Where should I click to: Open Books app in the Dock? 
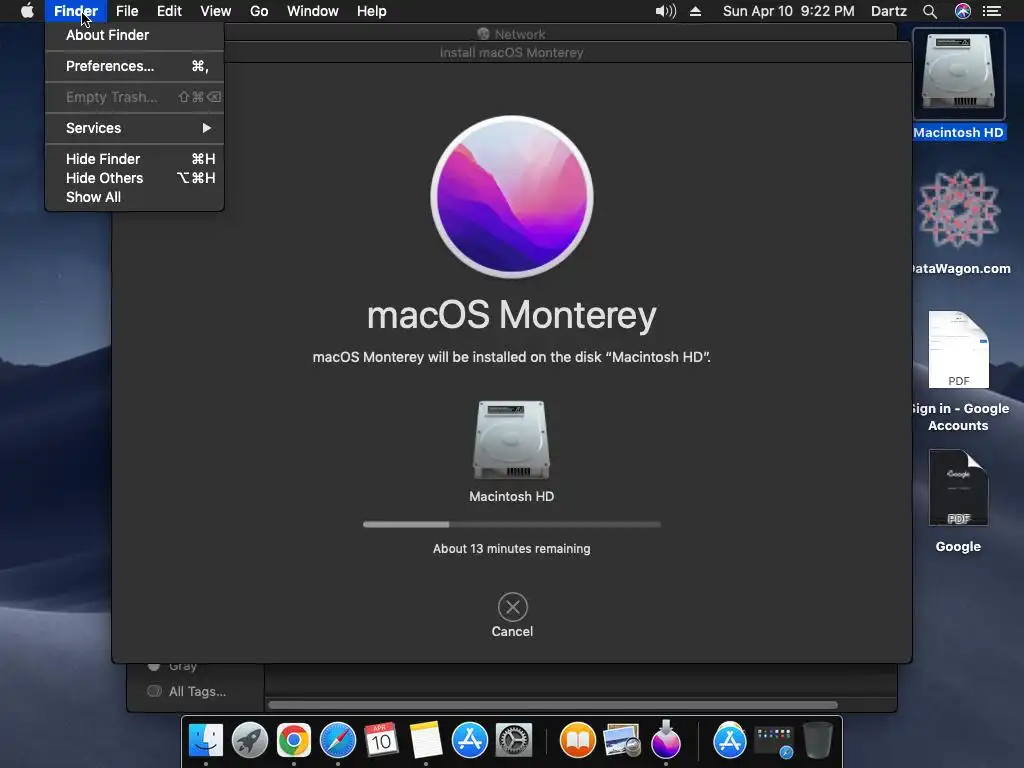tap(578, 741)
